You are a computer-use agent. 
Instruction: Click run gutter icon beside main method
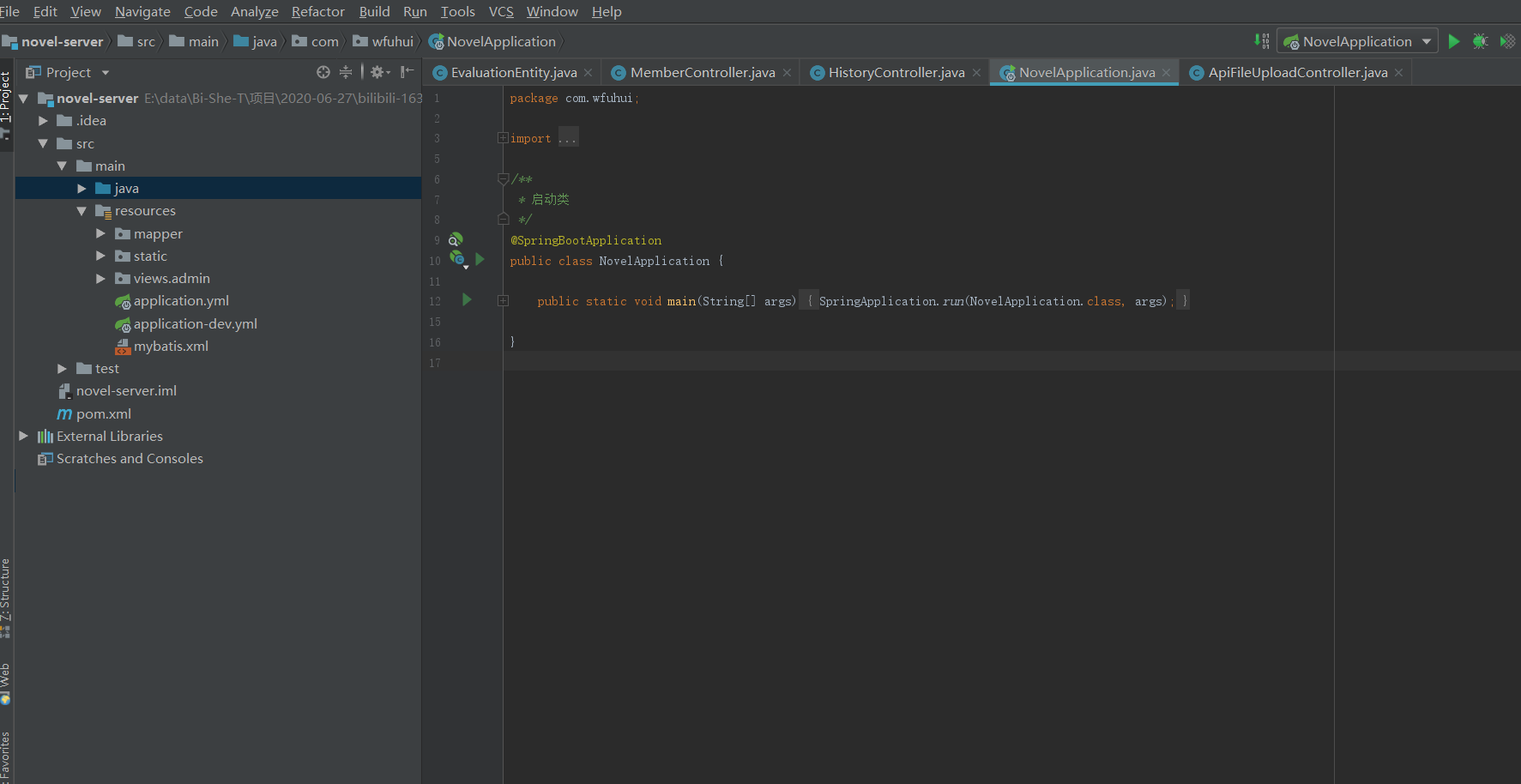467,299
